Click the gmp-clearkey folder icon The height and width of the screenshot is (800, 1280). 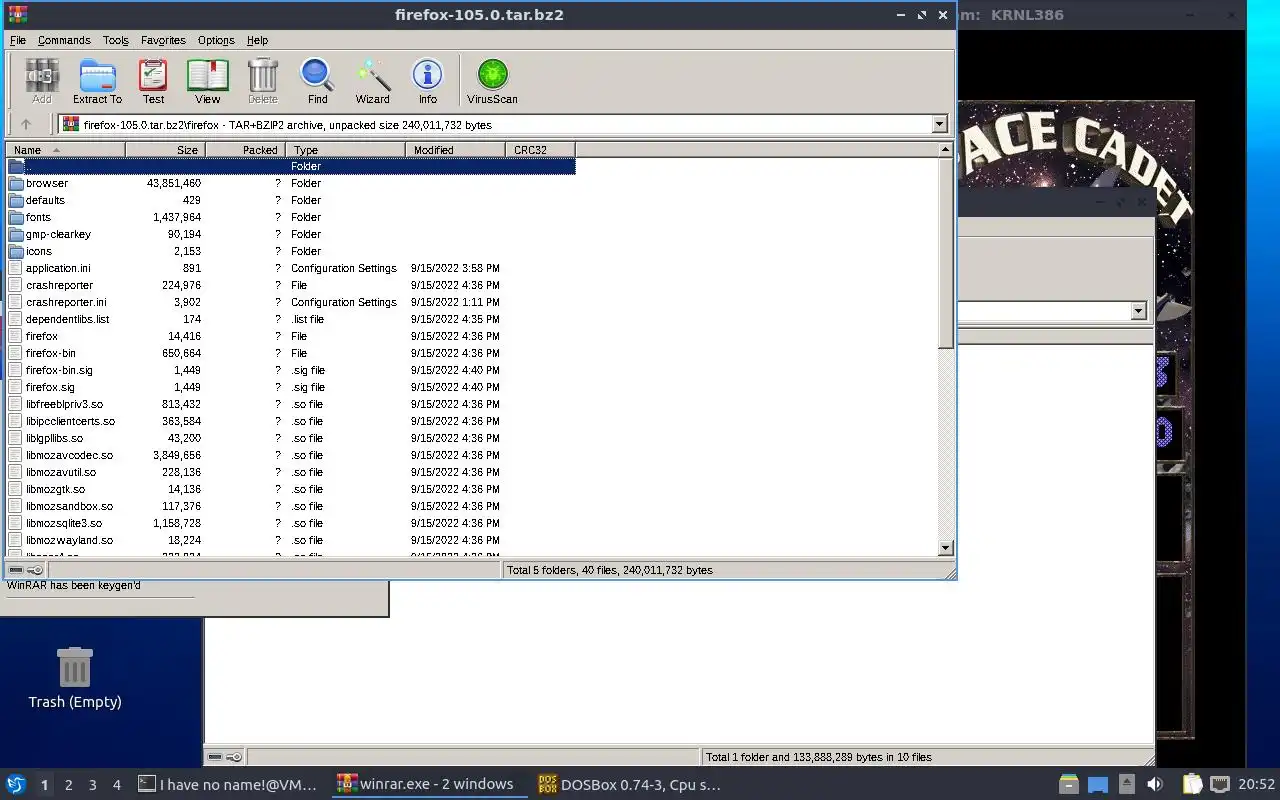pos(16,234)
